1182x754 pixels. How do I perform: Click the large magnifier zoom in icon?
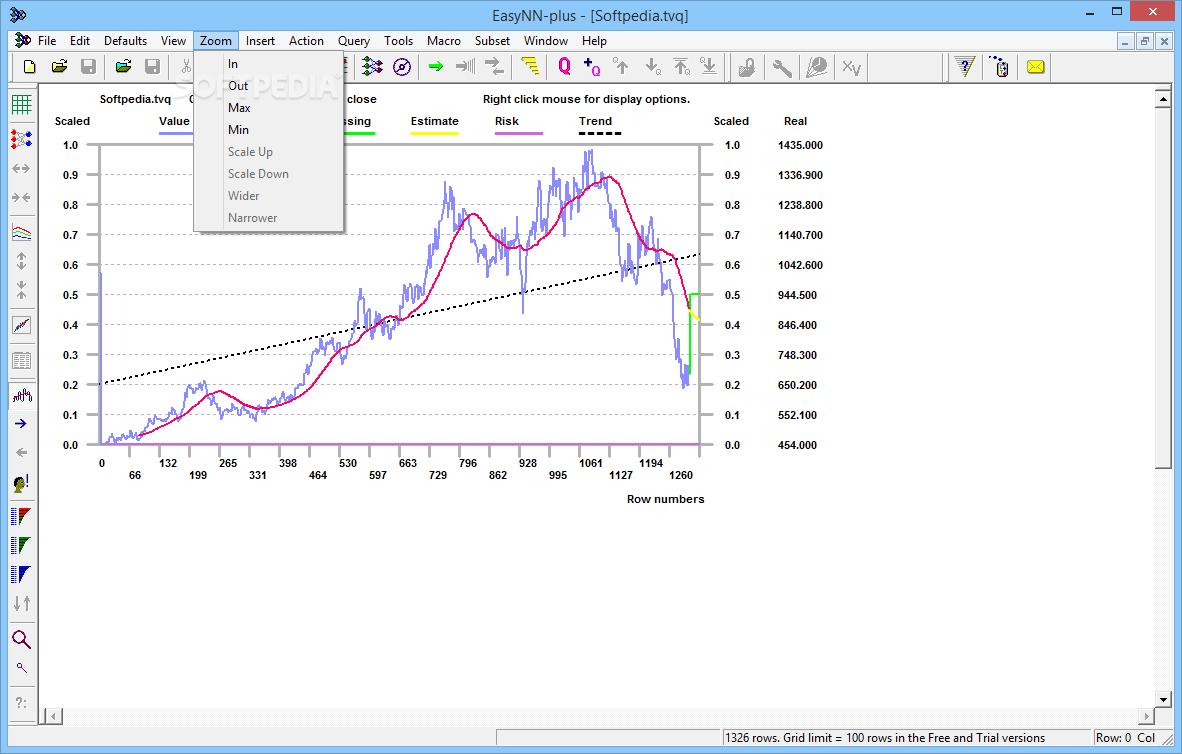tap(21, 640)
